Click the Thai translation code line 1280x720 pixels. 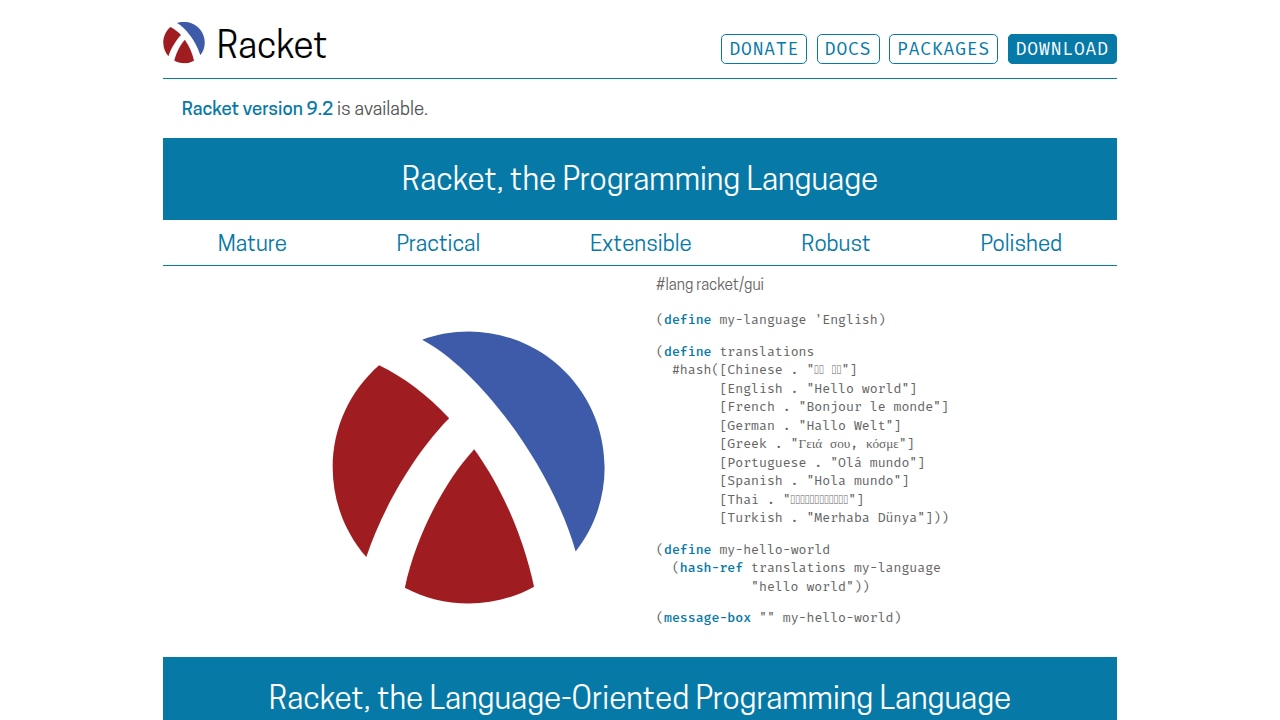pyautogui.click(x=792, y=500)
